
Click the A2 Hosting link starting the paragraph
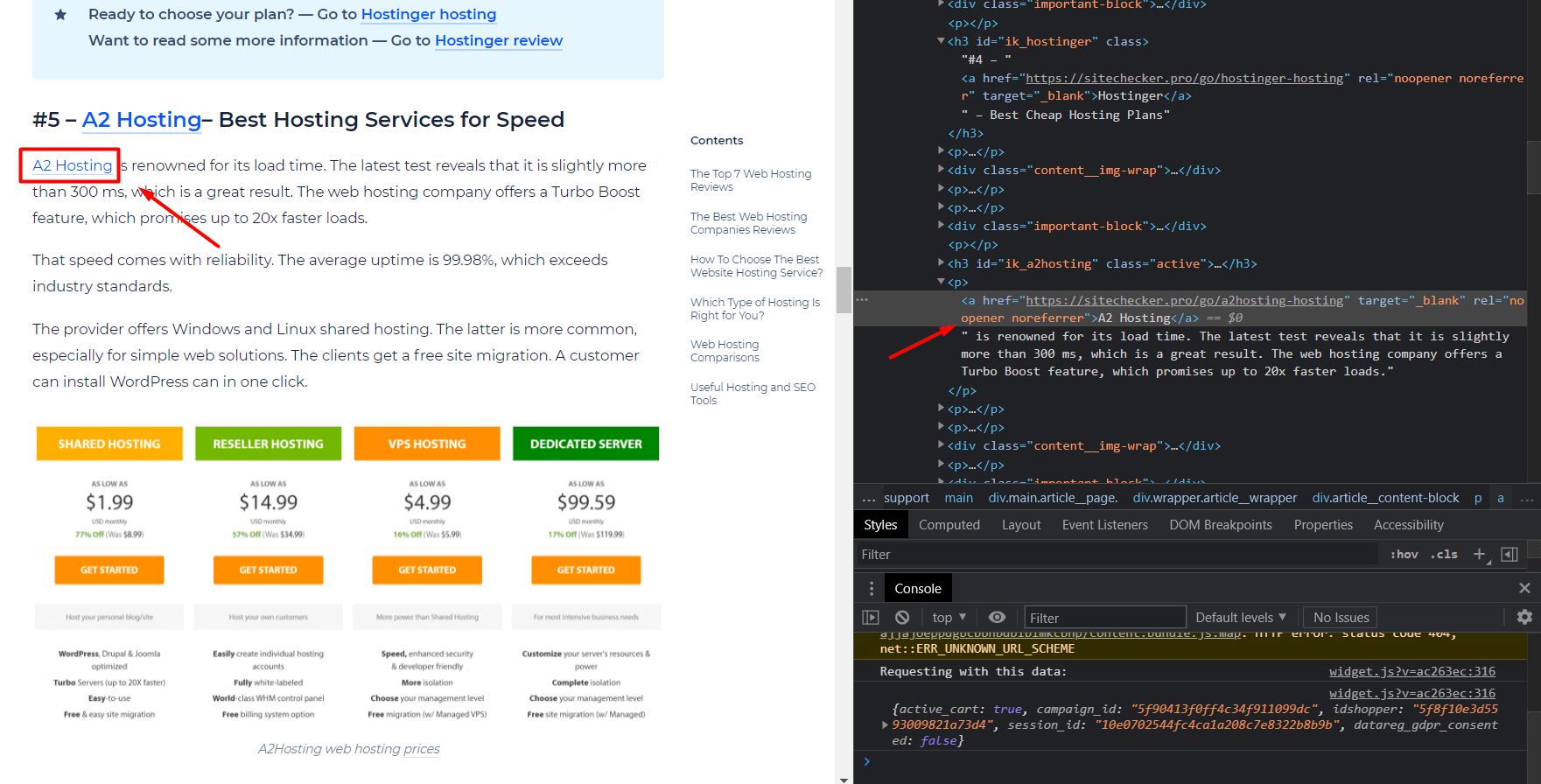(x=73, y=165)
